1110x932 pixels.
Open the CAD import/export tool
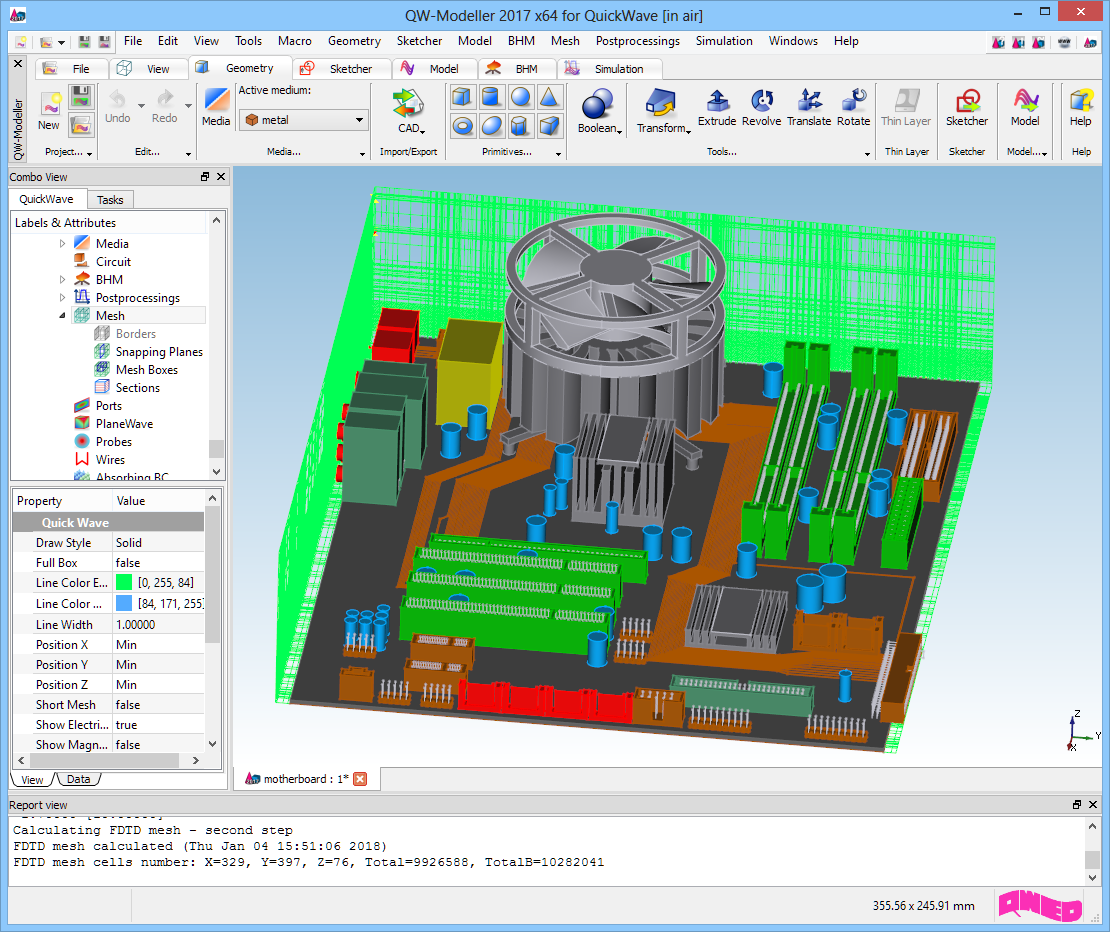point(409,111)
